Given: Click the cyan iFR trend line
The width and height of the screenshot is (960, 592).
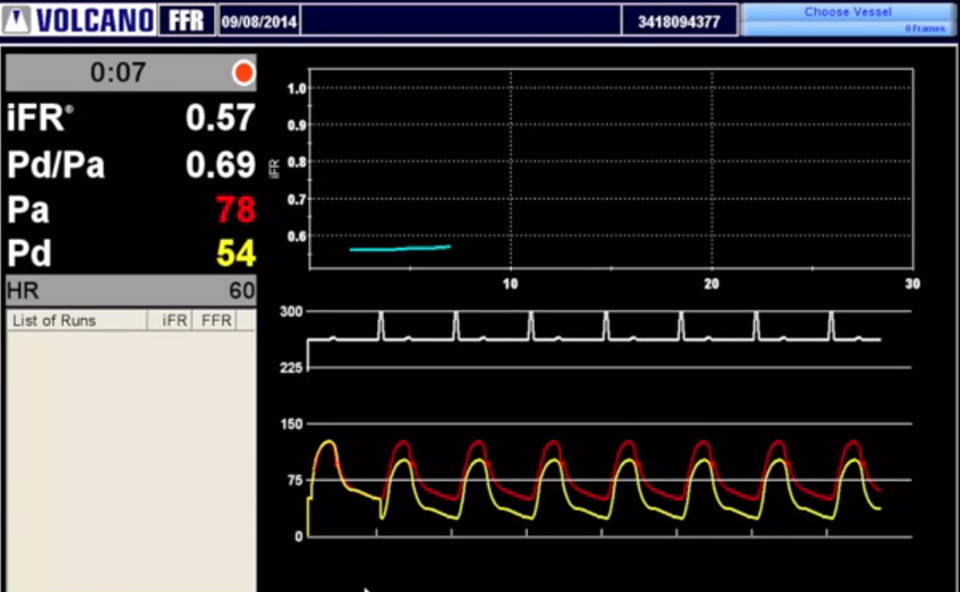Looking at the screenshot, I should 400,248.
